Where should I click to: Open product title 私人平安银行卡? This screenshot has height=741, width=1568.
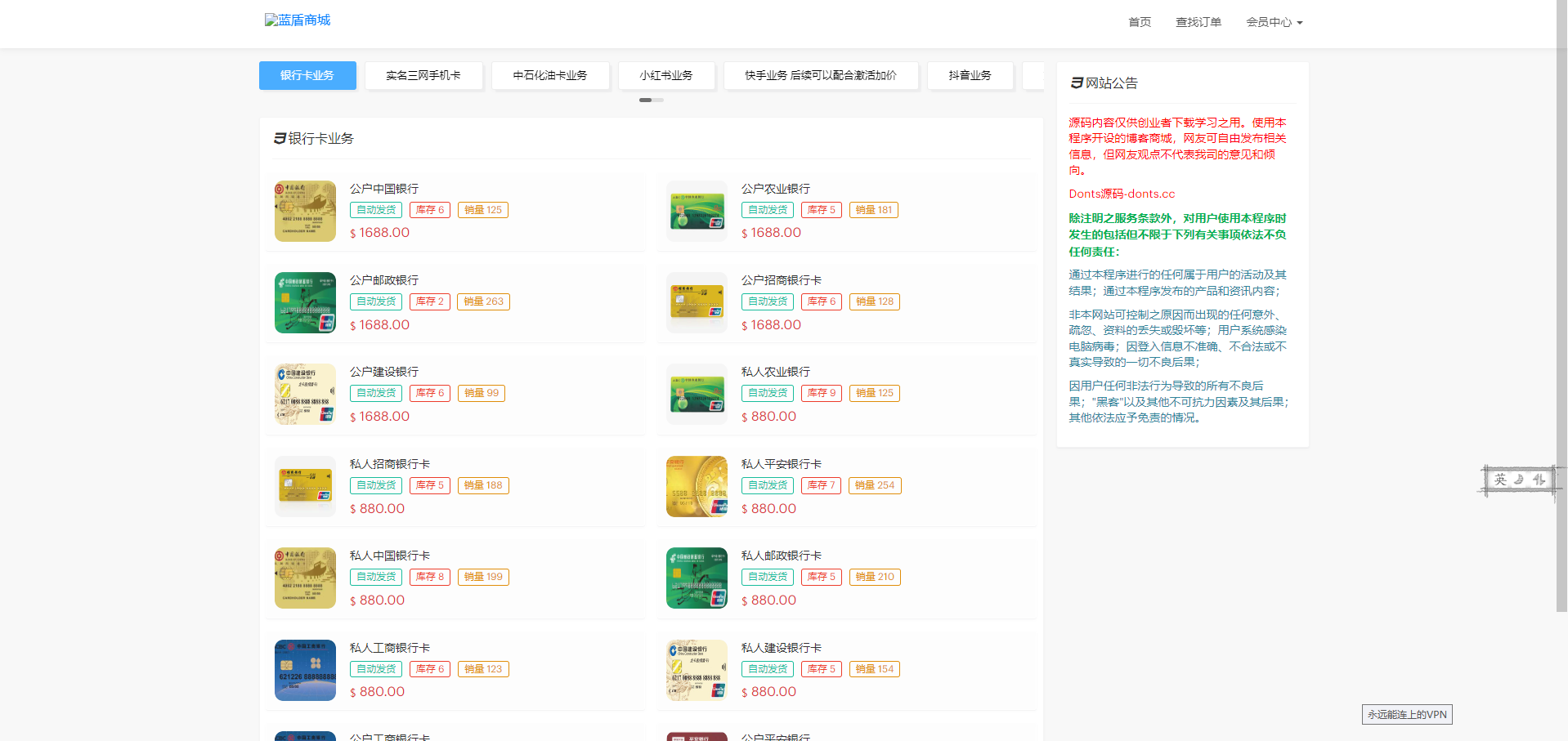[782, 464]
